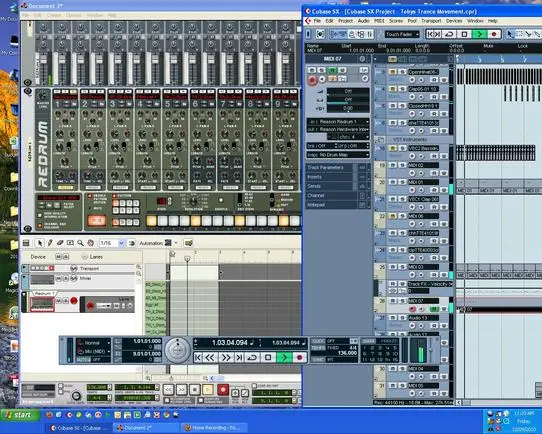
Task: Toggle the fifth Redrum step sequencer button
Action: [195, 220]
